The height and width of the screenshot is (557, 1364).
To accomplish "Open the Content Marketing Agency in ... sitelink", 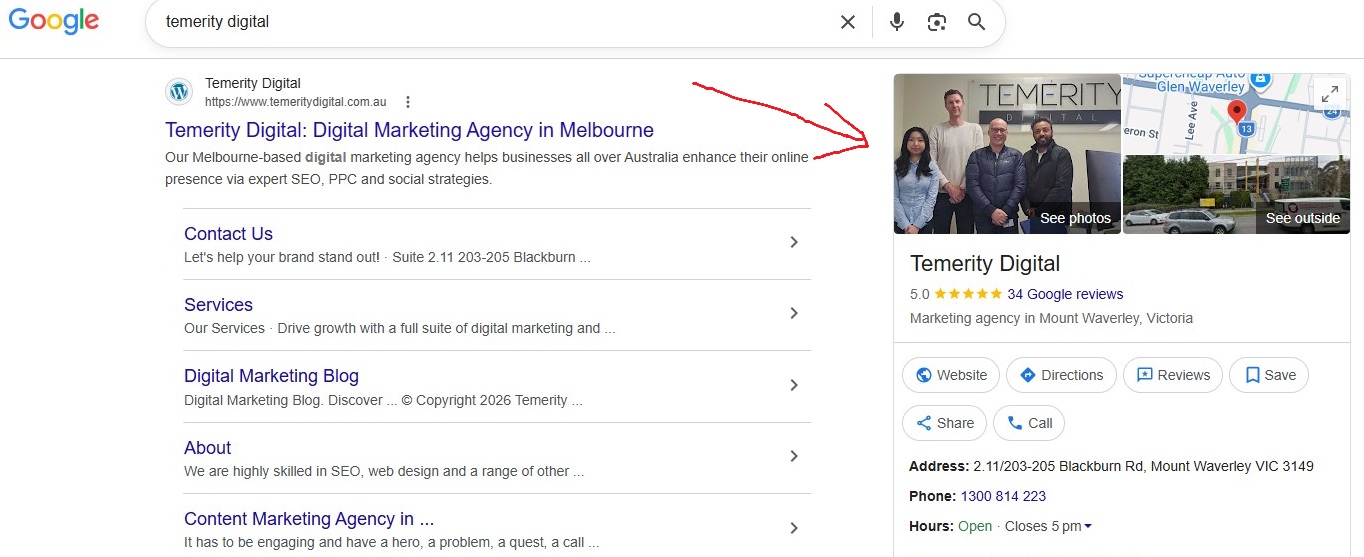I will coord(309,519).
